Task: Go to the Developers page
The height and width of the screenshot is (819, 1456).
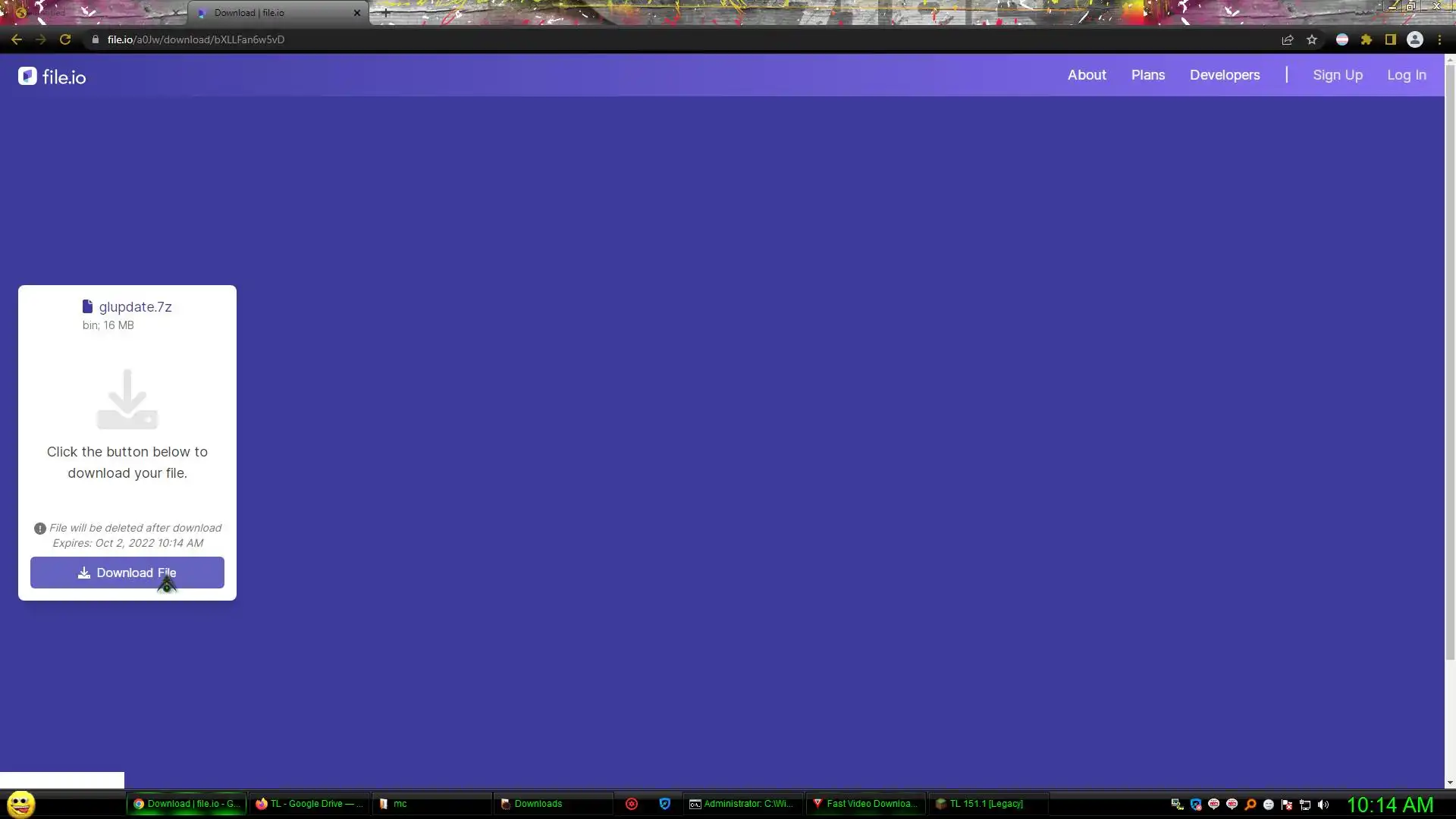Action: click(x=1224, y=75)
